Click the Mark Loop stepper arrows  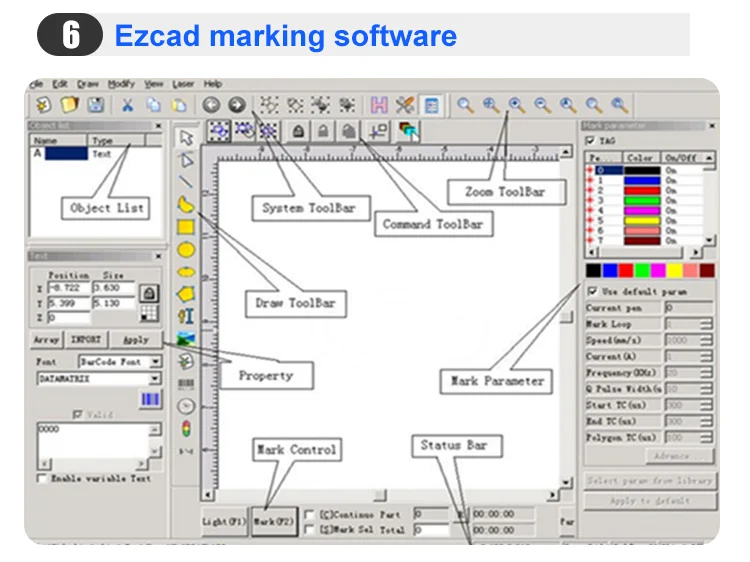[x=706, y=325]
